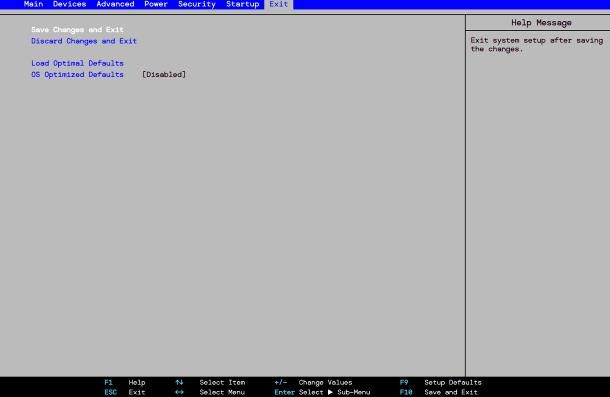The image size is (610, 397).
Task: Select the Security tab
Action: coord(196,4)
